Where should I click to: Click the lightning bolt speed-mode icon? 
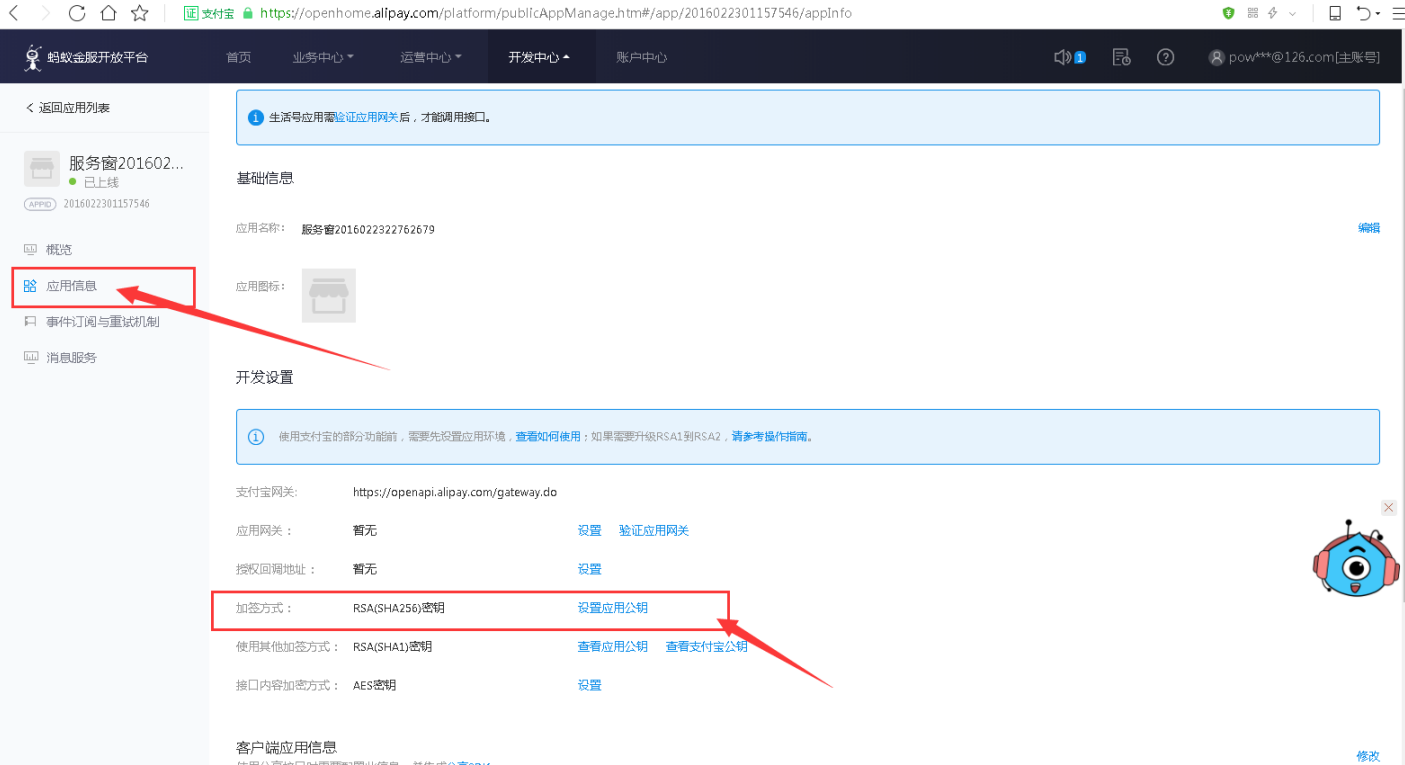[x=1273, y=13]
